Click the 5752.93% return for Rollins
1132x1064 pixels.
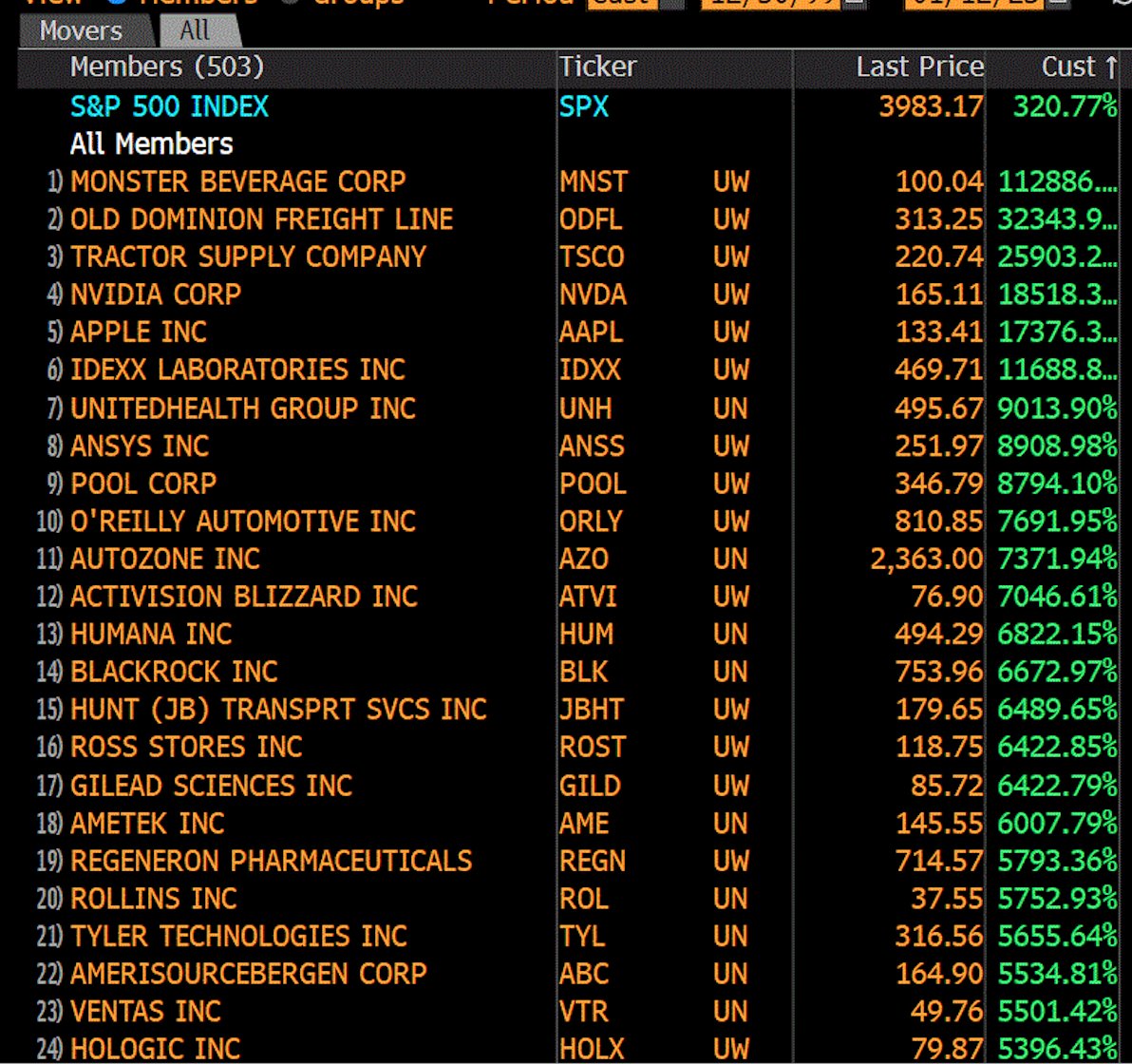click(1057, 899)
